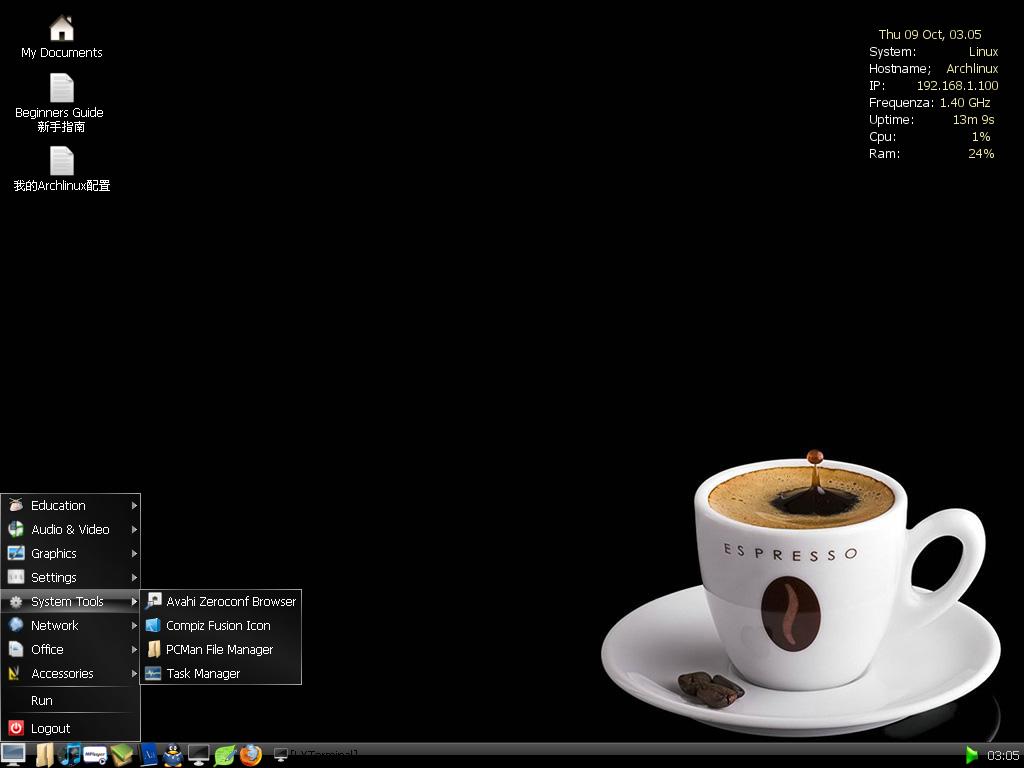
Task: Launch the QQ penguin panel icon
Action: point(173,755)
